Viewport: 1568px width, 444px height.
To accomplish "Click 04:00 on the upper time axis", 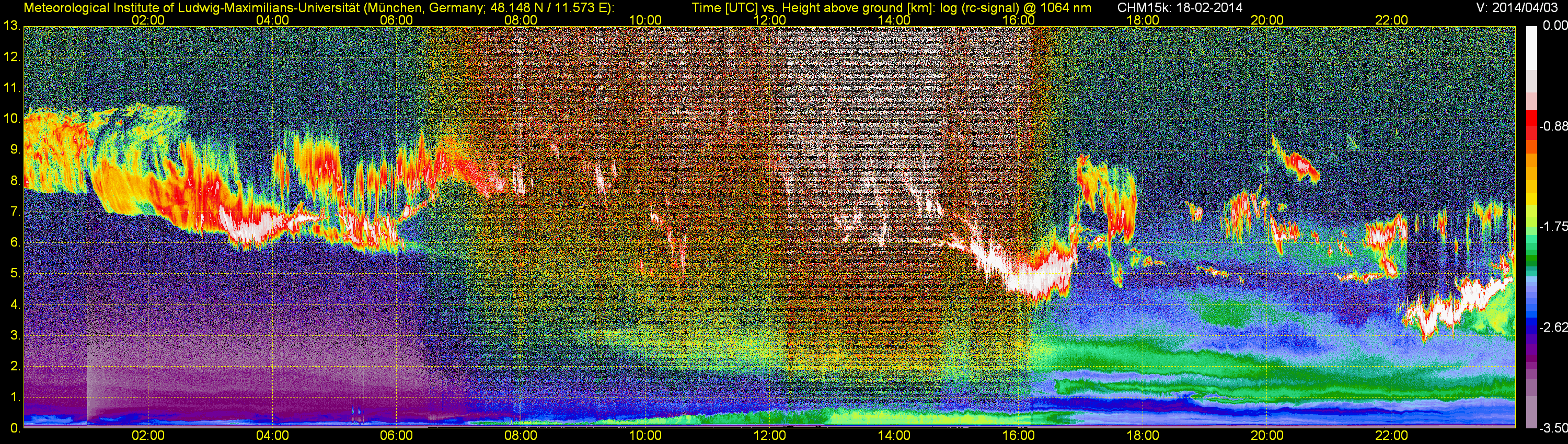I will pos(272,20).
